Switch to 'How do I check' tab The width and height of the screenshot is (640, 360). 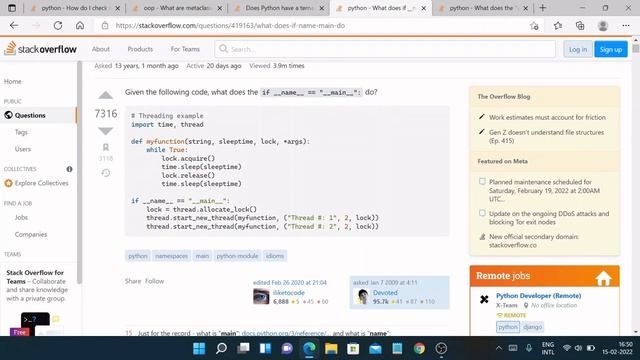point(74,8)
